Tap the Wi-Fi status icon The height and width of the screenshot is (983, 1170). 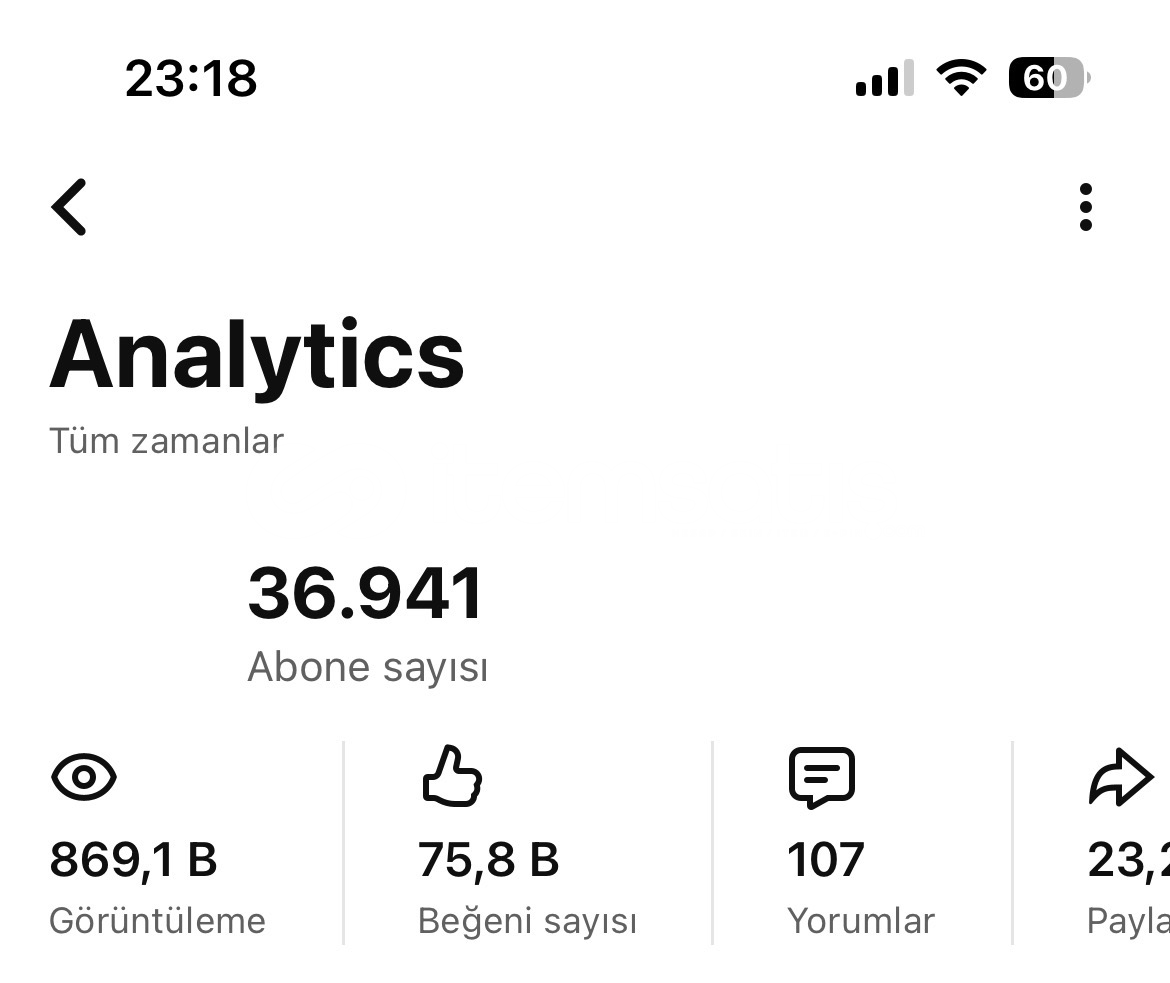pyautogui.click(x=960, y=78)
